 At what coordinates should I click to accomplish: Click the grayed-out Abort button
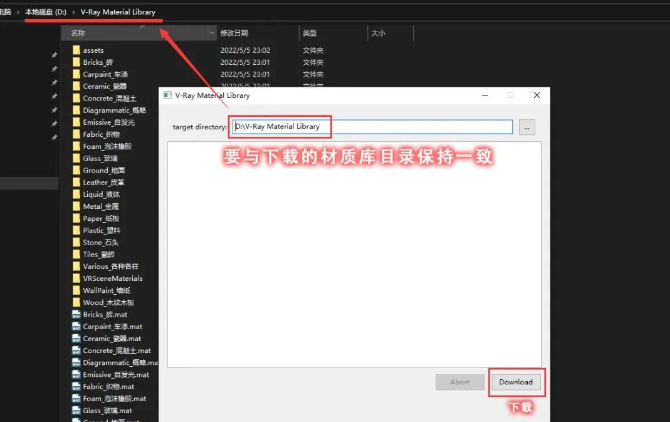(x=460, y=382)
